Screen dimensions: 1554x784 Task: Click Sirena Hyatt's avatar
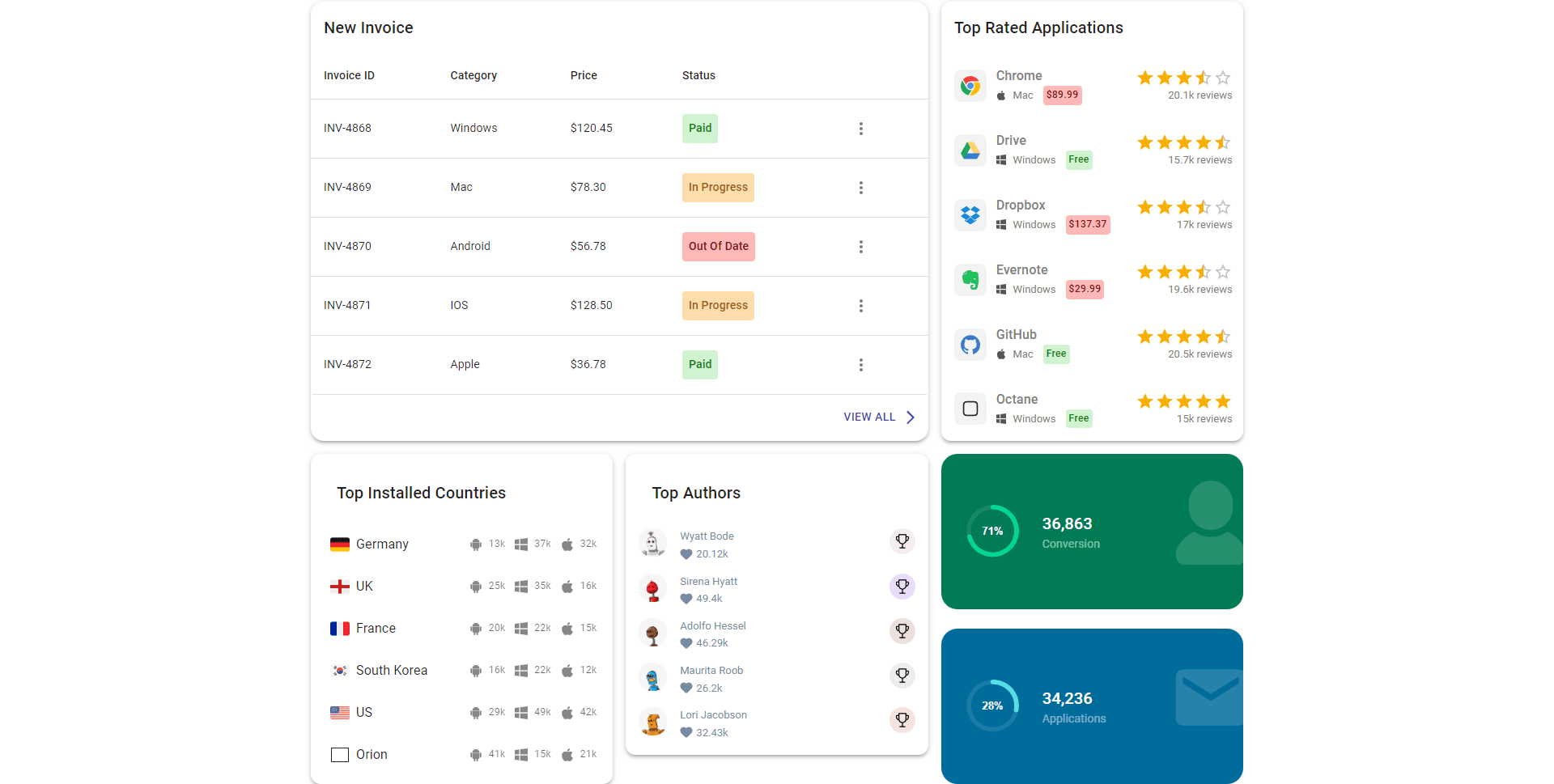coord(652,589)
